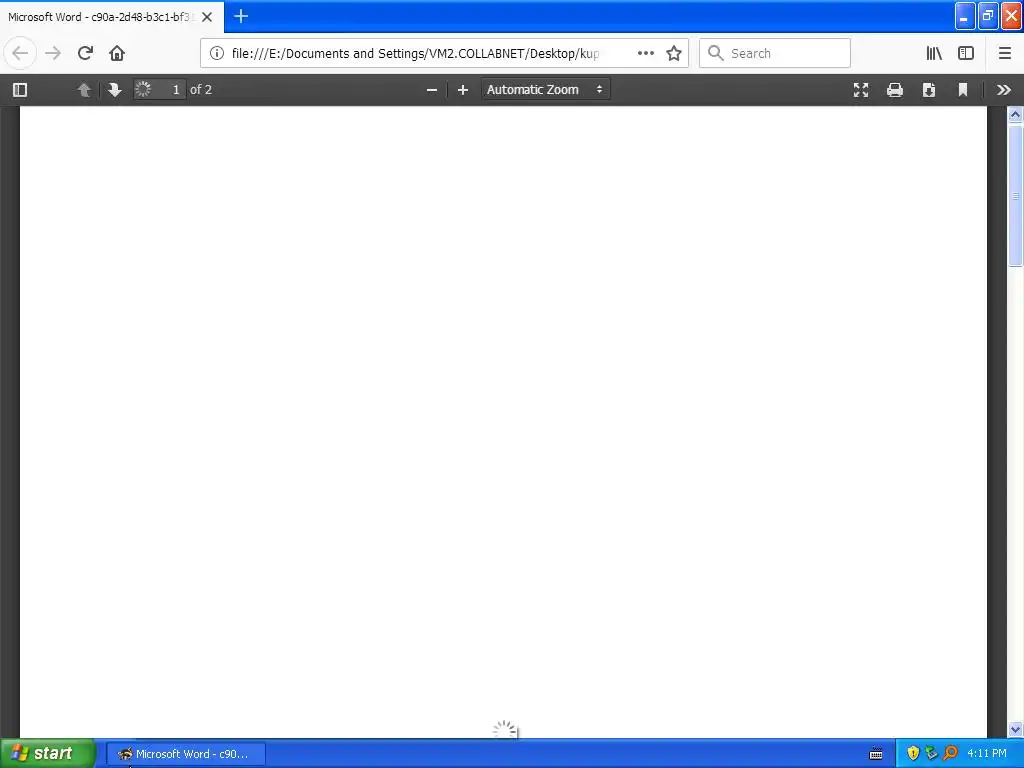Click the file URL address field

(x=415, y=54)
